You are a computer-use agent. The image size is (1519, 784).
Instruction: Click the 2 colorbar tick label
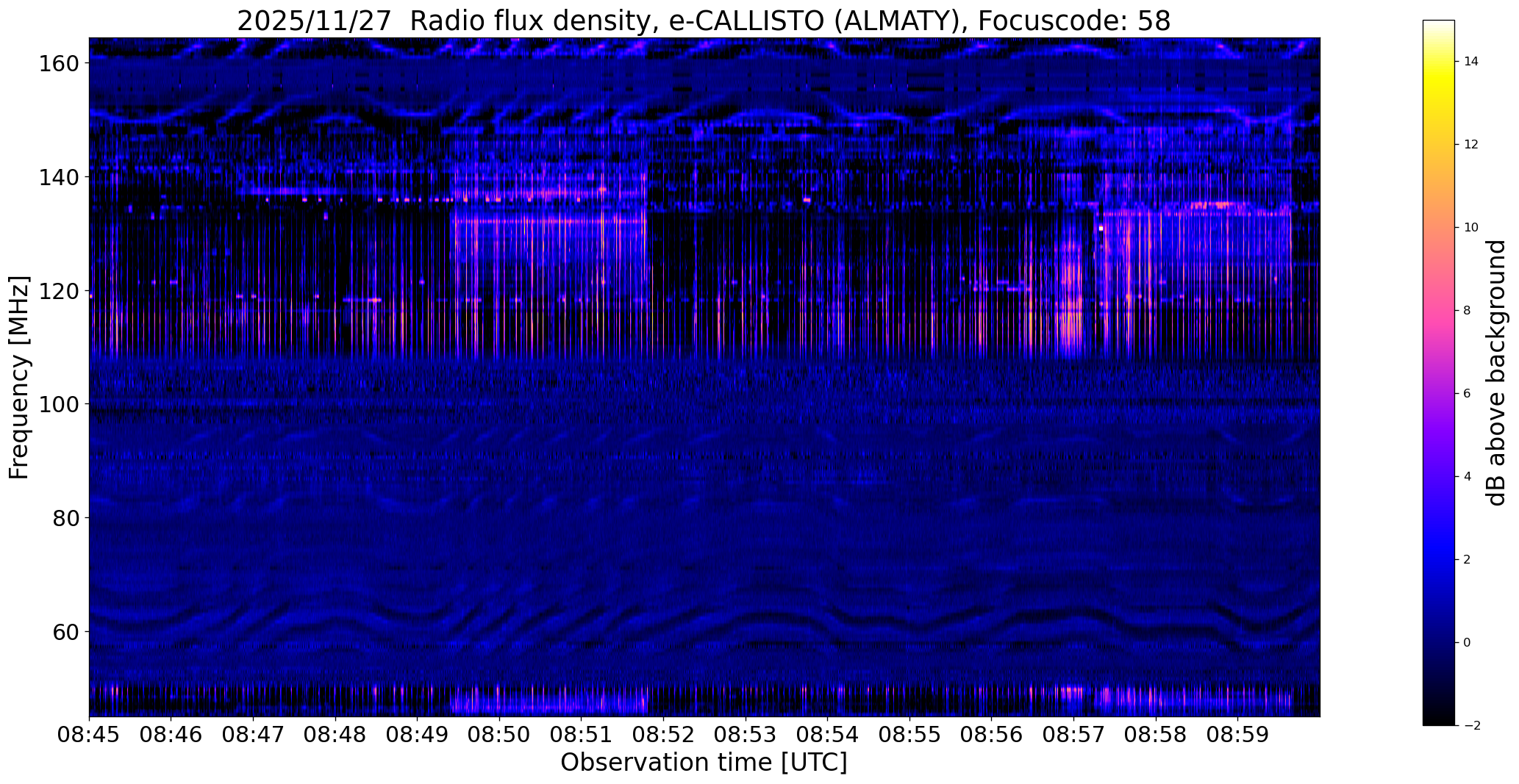pyautogui.click(x=1467, y=560)
